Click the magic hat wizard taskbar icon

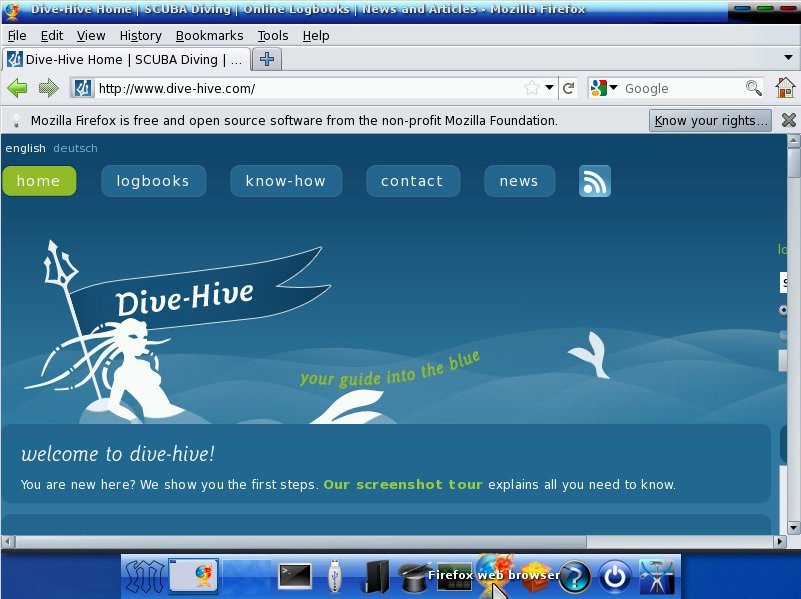point(412,577)
